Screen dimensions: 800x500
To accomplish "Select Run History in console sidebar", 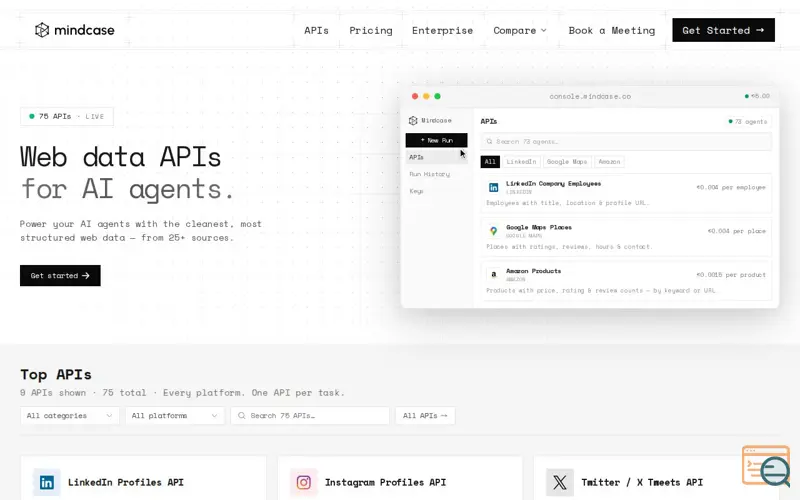I will coord(430,174).
